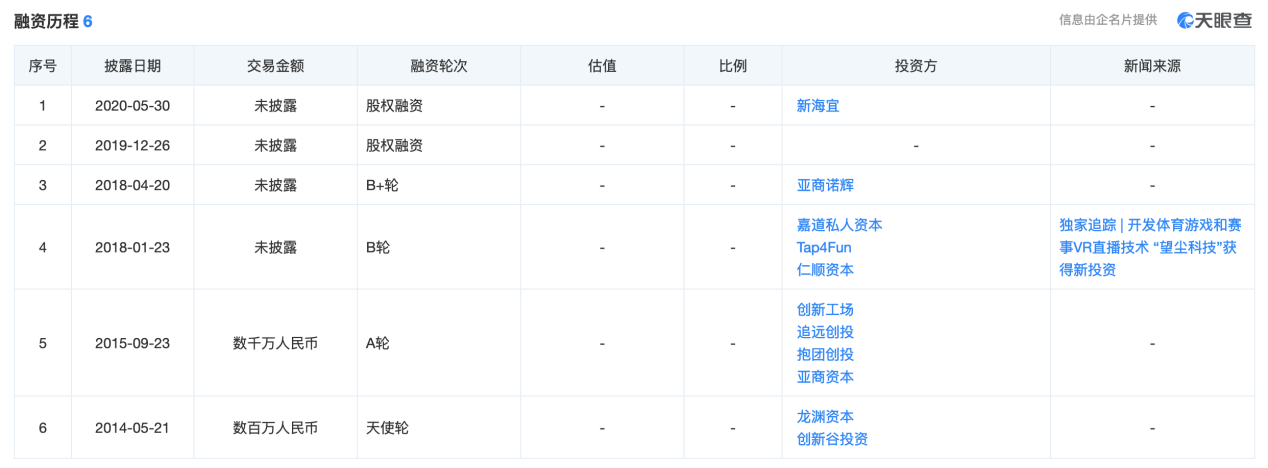Select the 创新谷投资 investor link

832,439
